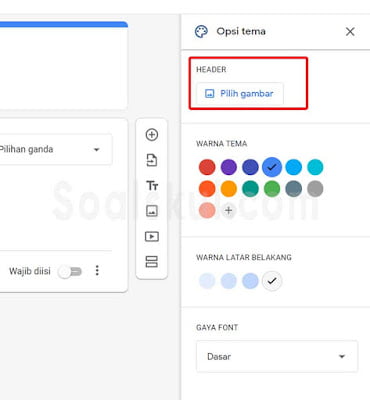This screenshot has height=400, width=370.
Task: Select the grey theme color
Action: click(x=315, y=189)
